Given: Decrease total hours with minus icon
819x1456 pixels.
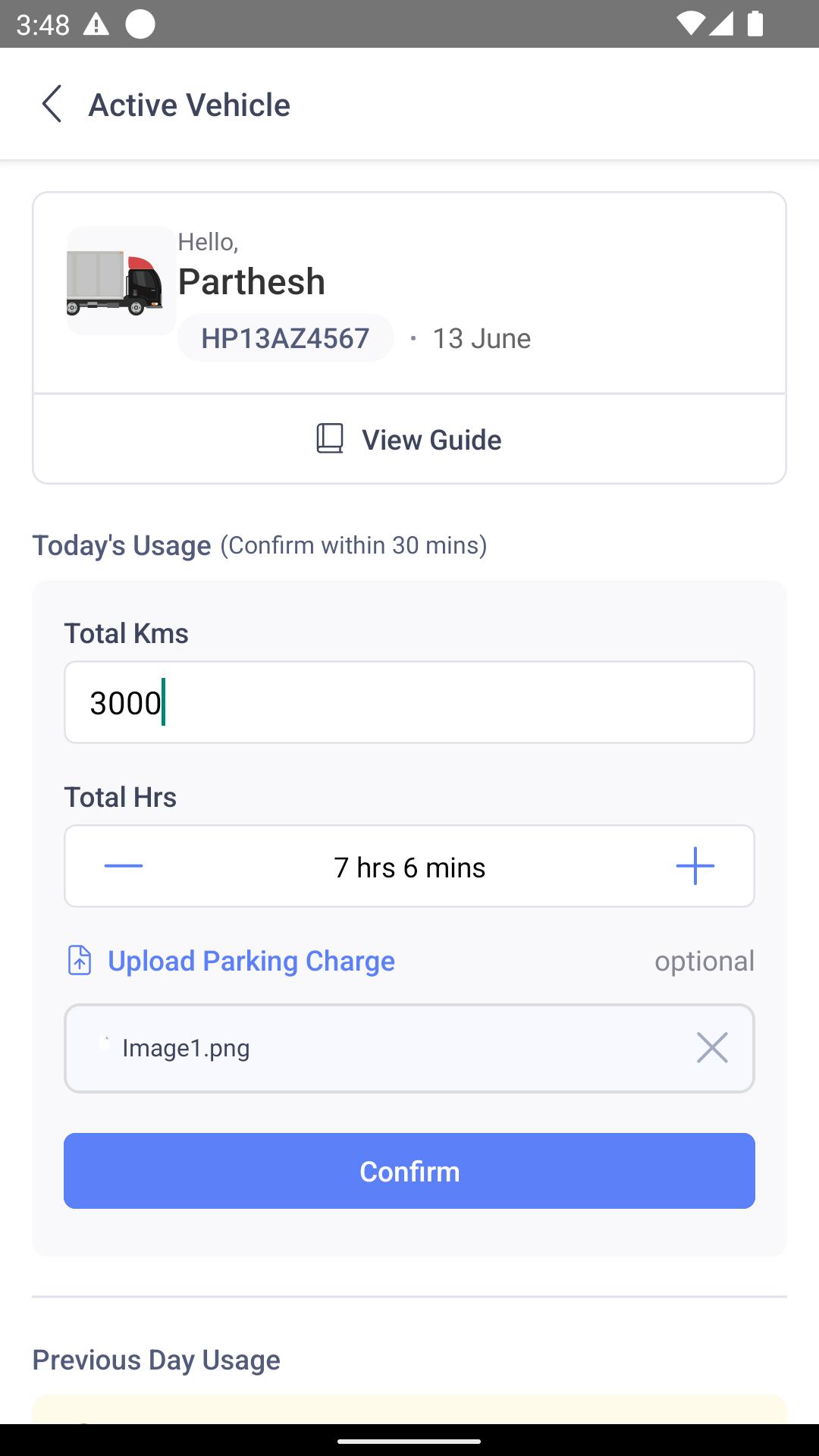Looking at the screenshot, I should coord(124,866).
